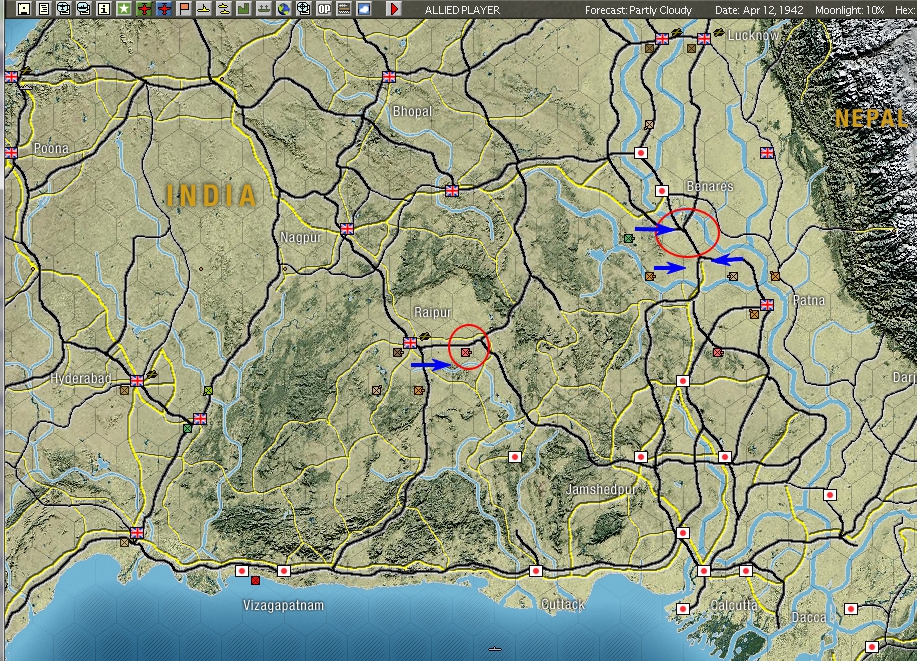Click the green factory industry icon
This screenshot has height=661, width=917.
click(244, 9)
